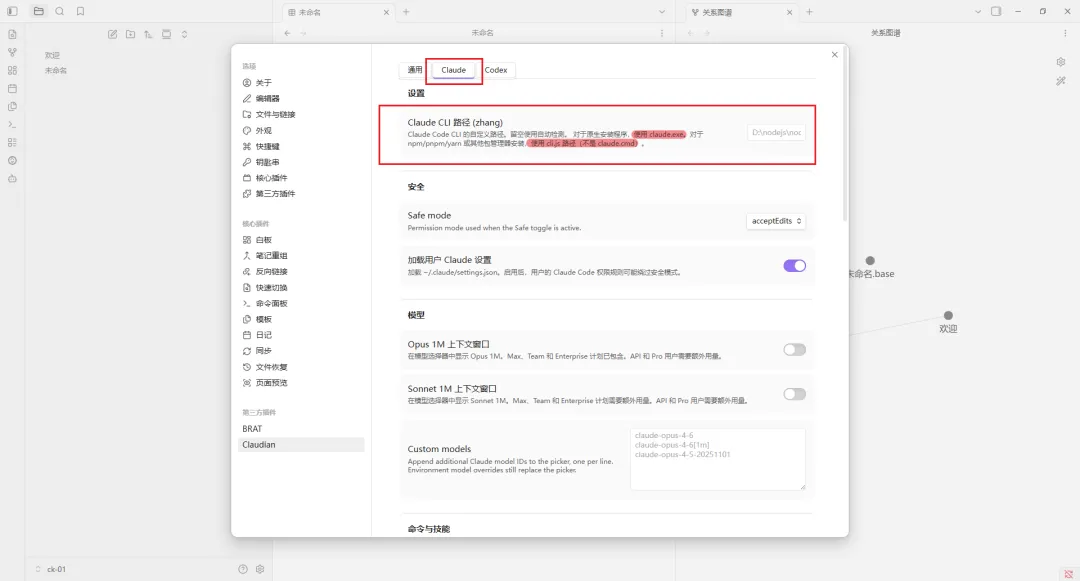This screenshot has height=581, width=1080.
Task: Click the back arrow in 未命名 pane
Action: click(287, 33)
